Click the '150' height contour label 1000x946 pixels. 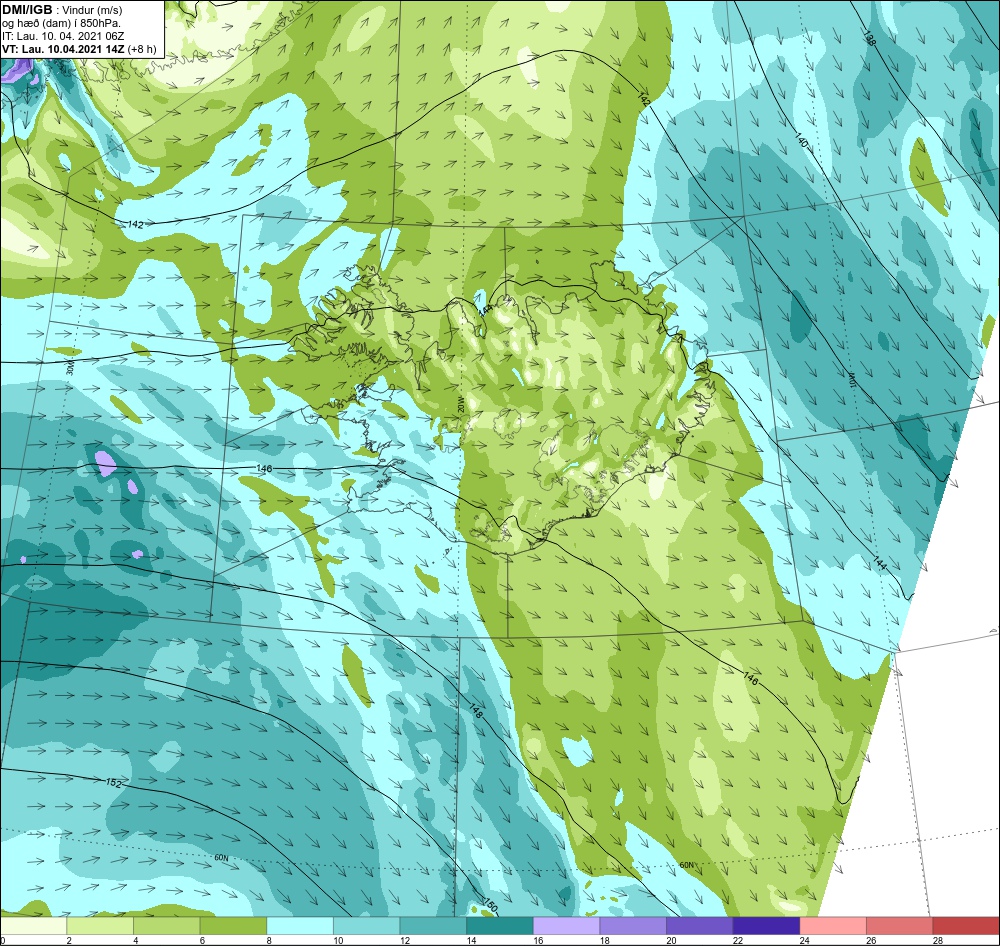pyautogui.click(x=489, y=905)
